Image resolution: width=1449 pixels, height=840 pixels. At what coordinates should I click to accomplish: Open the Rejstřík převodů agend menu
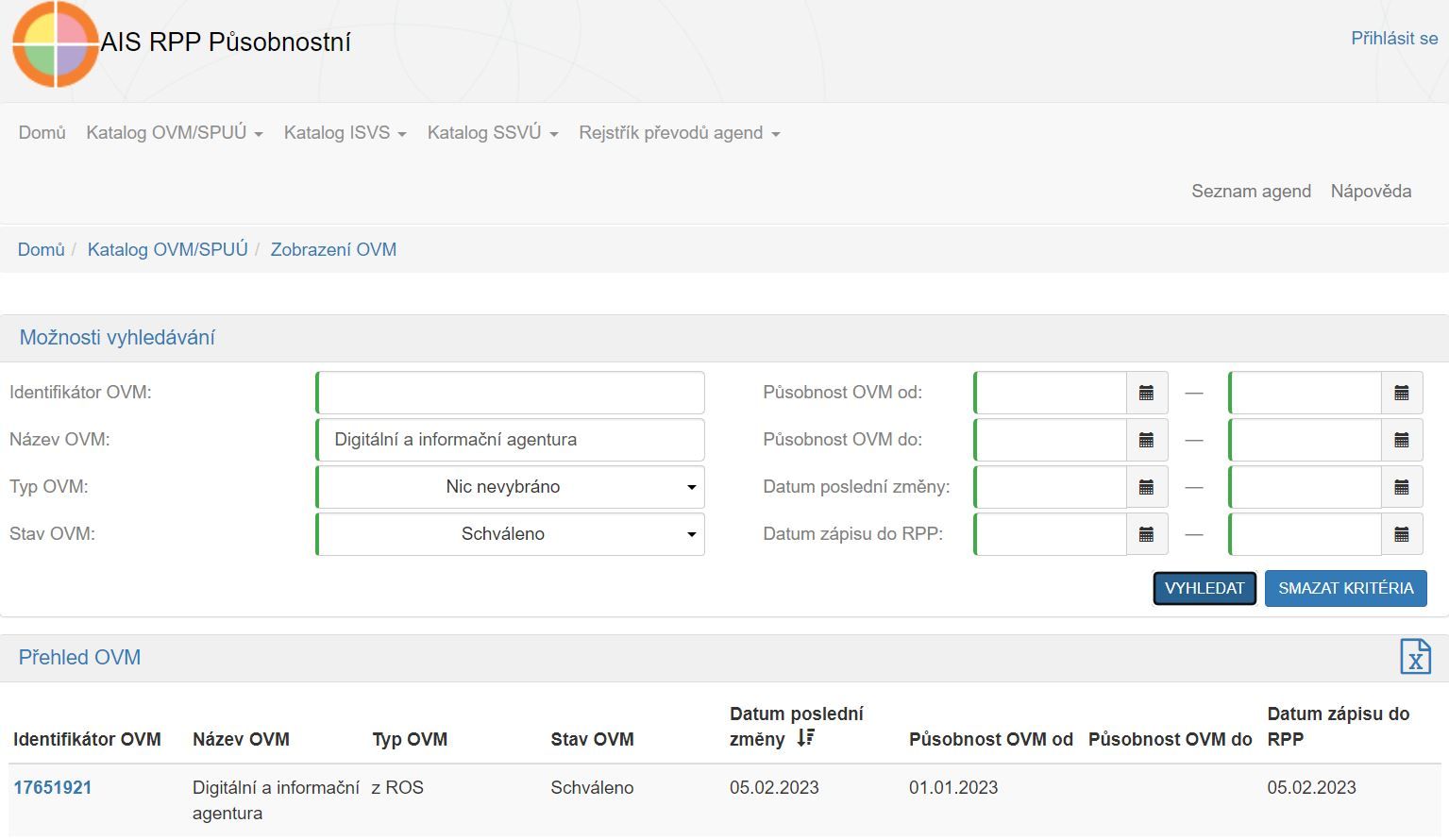680,133
